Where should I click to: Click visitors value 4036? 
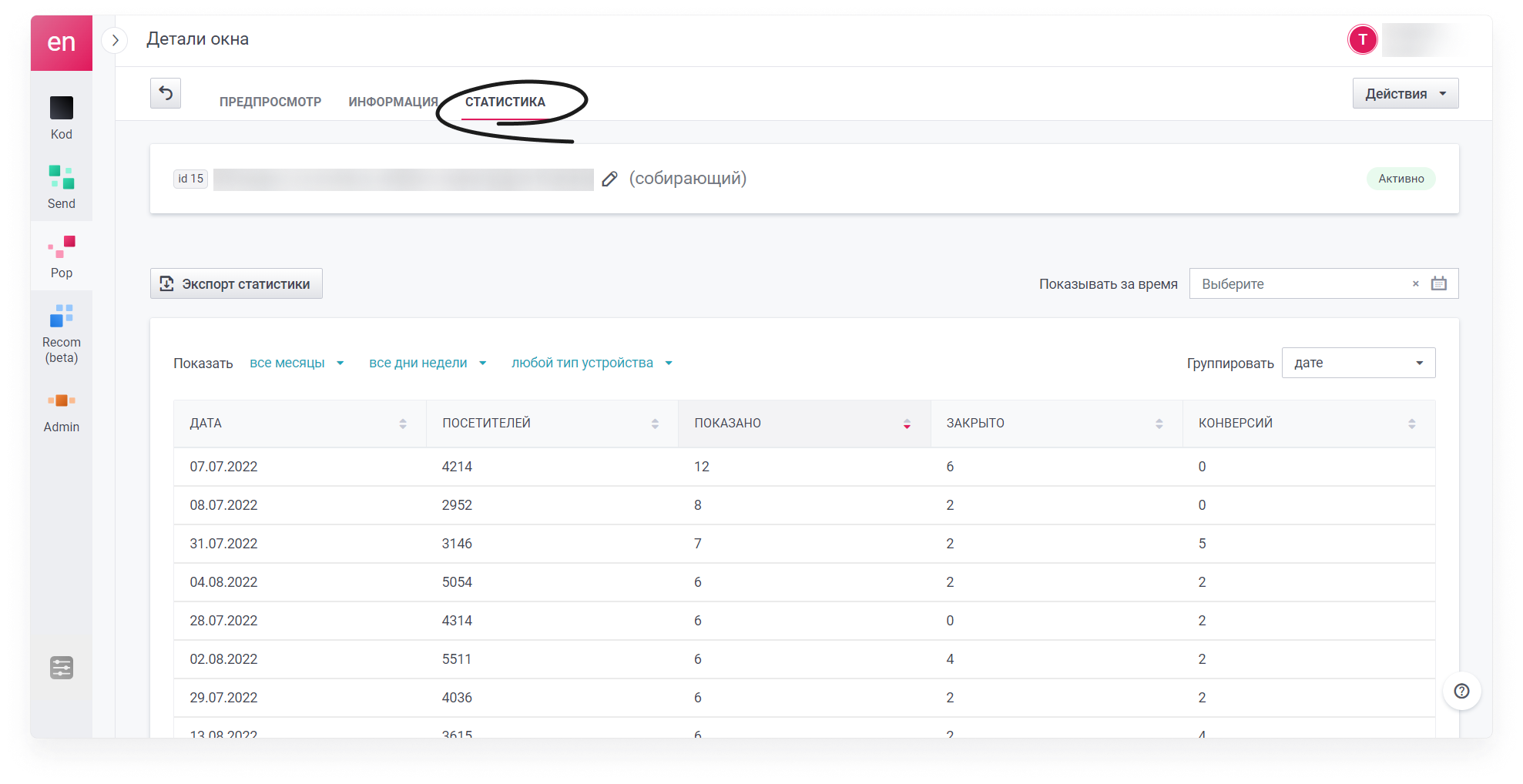tap(457, 698)
